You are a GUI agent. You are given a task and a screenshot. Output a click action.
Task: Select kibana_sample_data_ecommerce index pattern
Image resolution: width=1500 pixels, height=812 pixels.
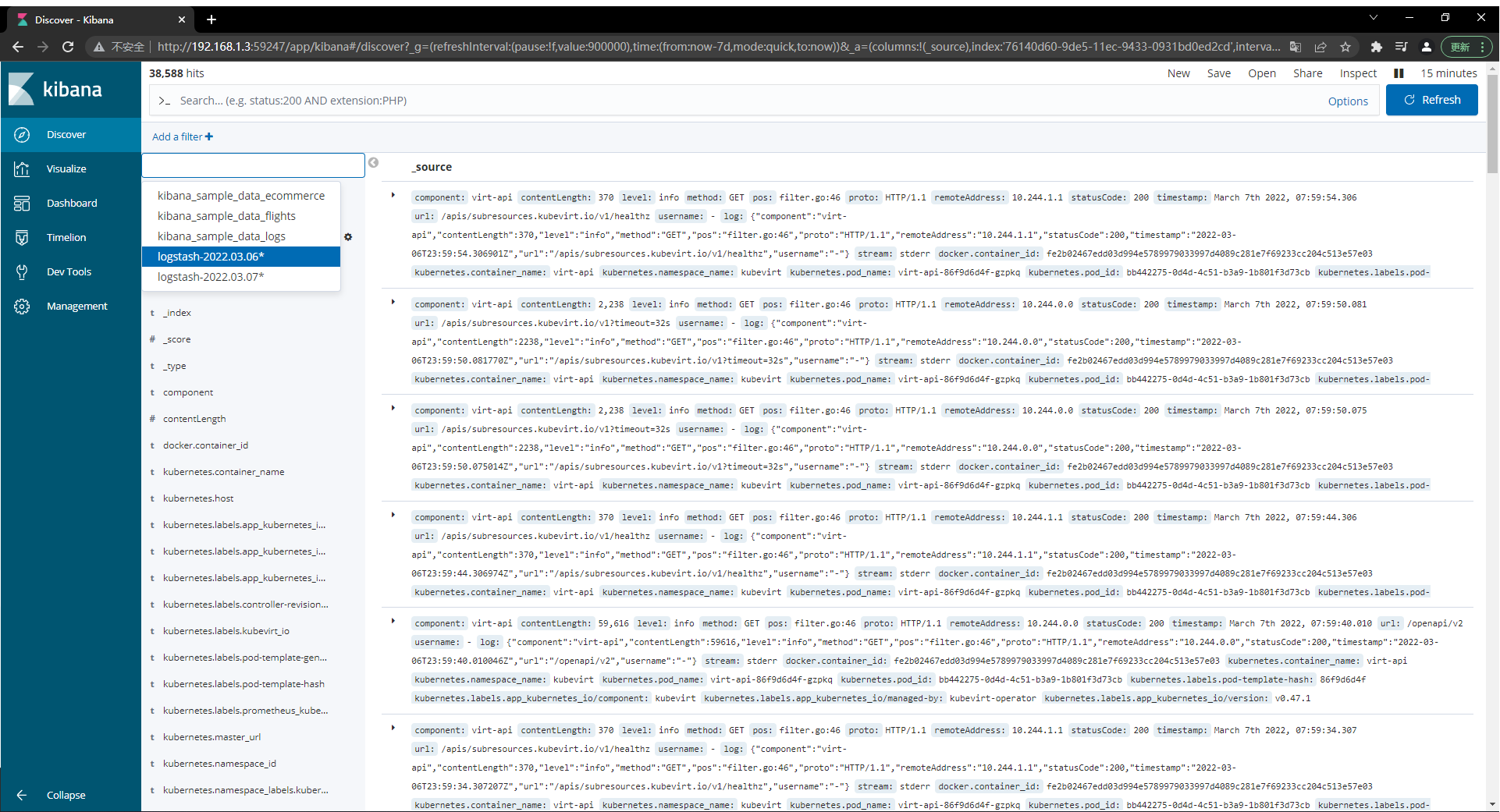pos(241,196)
